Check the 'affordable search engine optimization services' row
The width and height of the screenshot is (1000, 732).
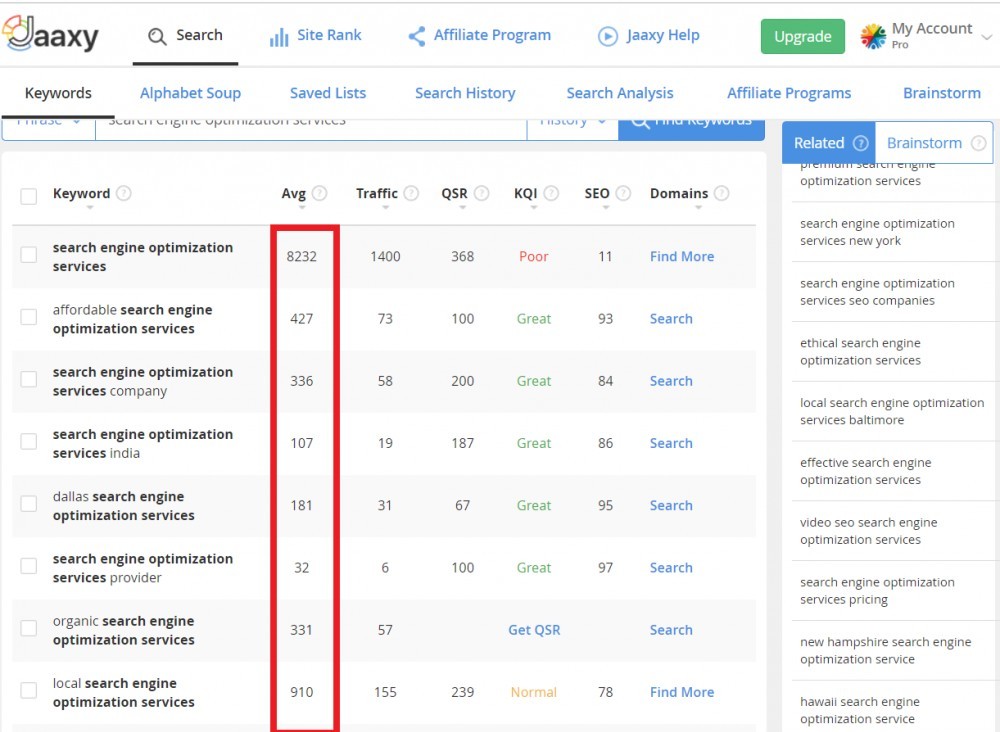coord(29,317)
